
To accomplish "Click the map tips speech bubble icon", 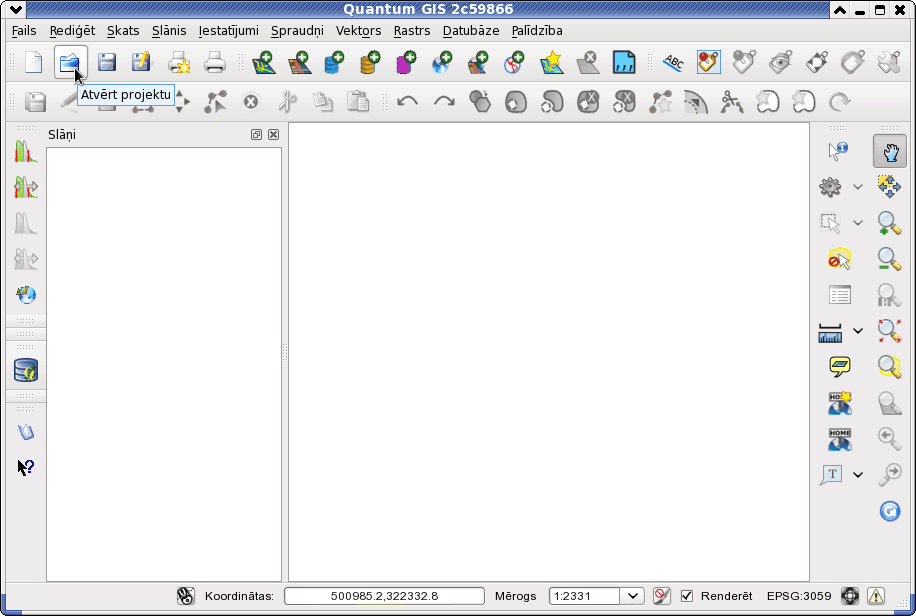I will click(839, 367).
